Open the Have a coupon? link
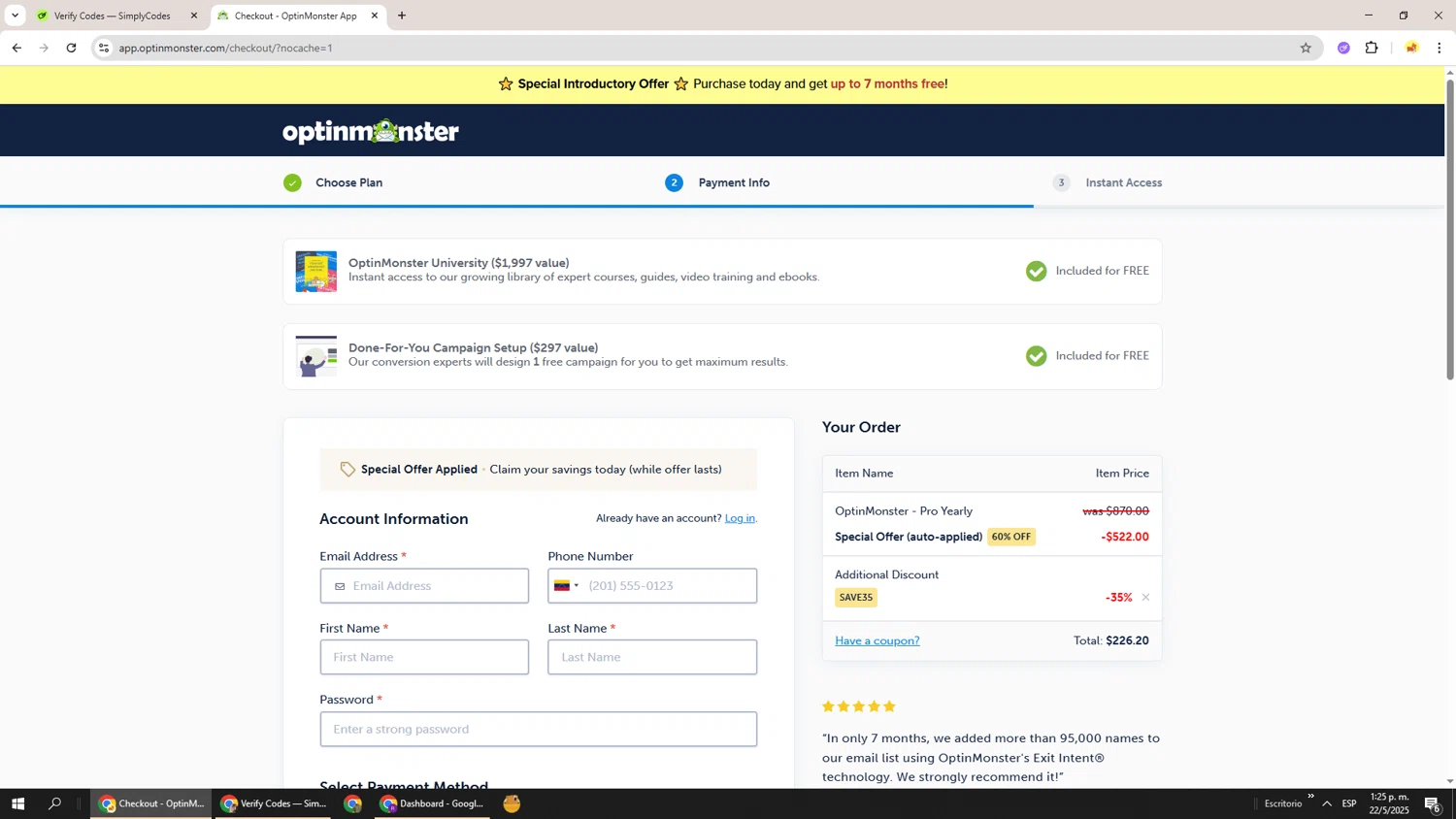Viewport: 1456px width, 819px height. click(x=877, y=640)
